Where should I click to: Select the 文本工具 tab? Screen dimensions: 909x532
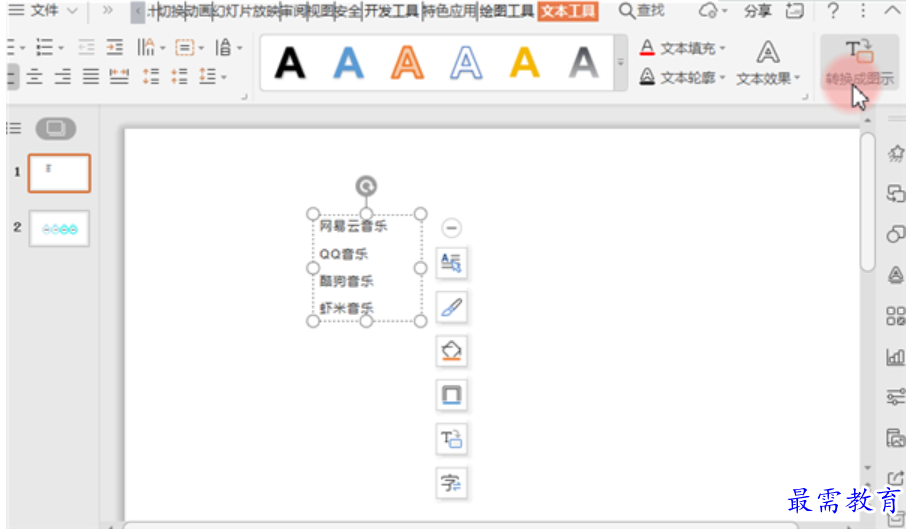click(x=568, y=10)
